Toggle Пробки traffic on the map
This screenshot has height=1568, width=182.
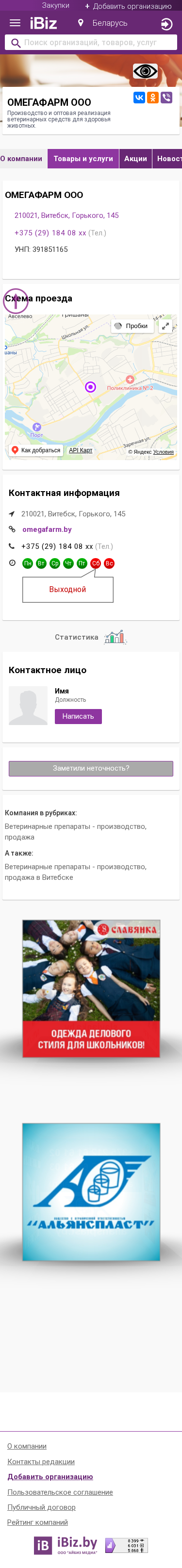coord(132,326)
